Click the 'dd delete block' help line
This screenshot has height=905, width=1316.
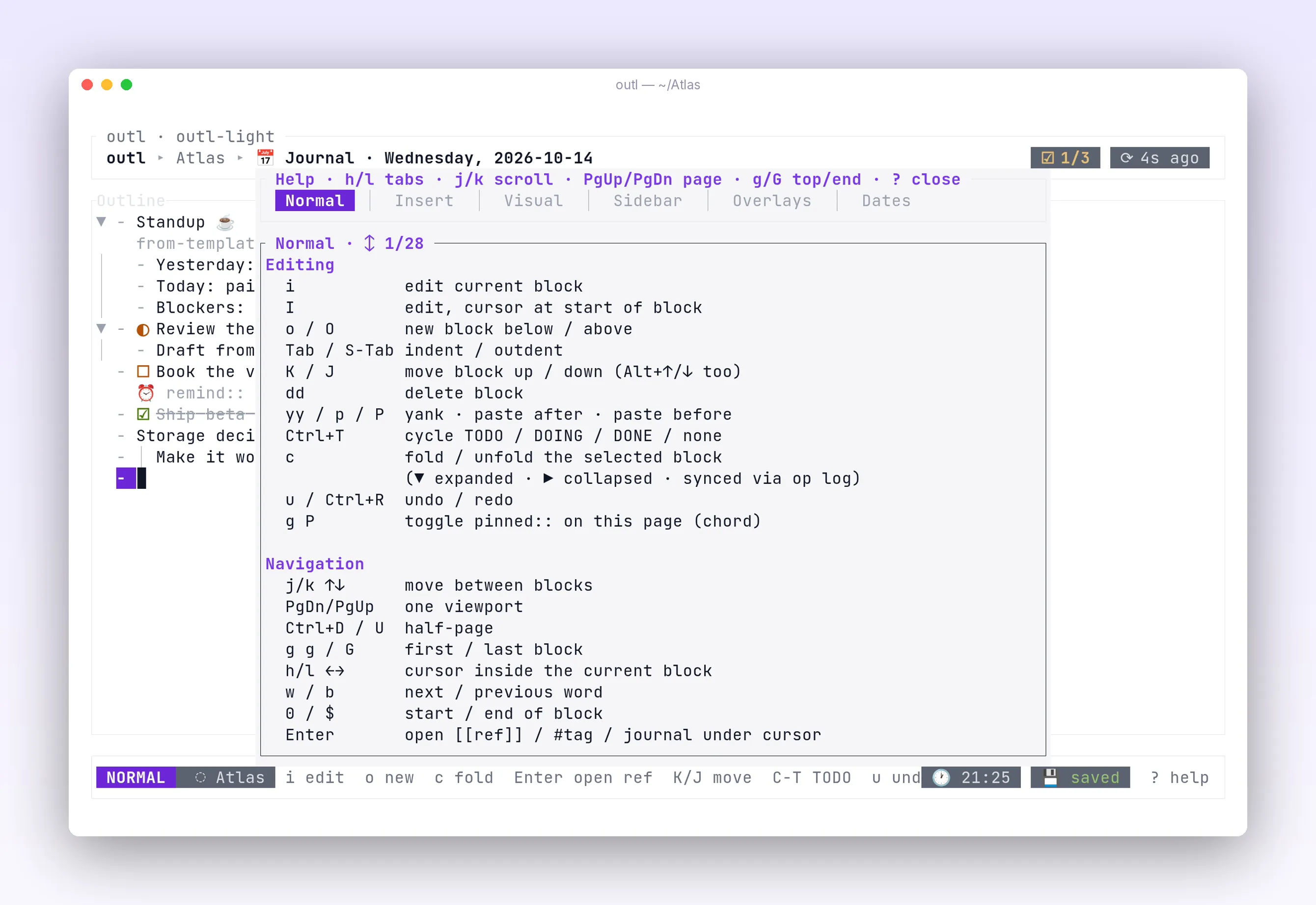pos(404,393)
